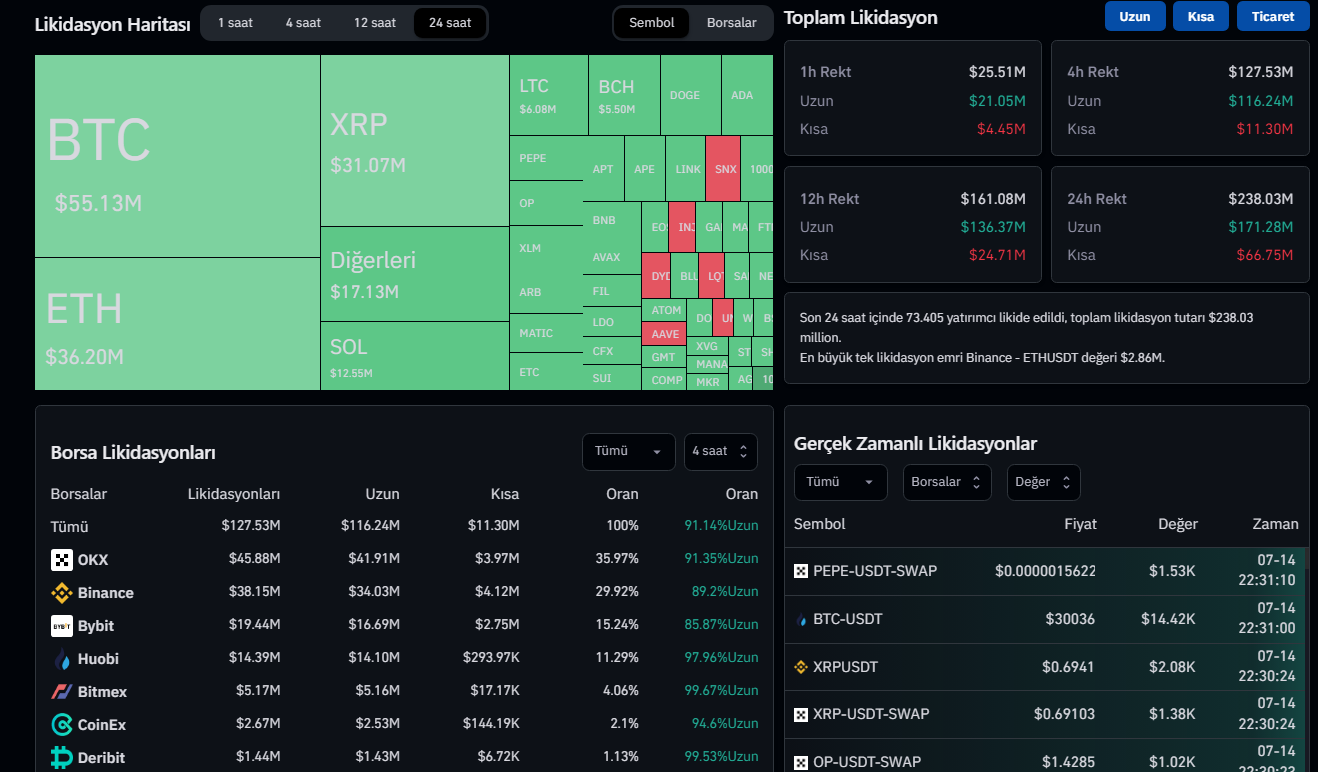Expand the Borsalar filter in real-time liquidations
The image size is (1318, 772).
coord(946,482)
